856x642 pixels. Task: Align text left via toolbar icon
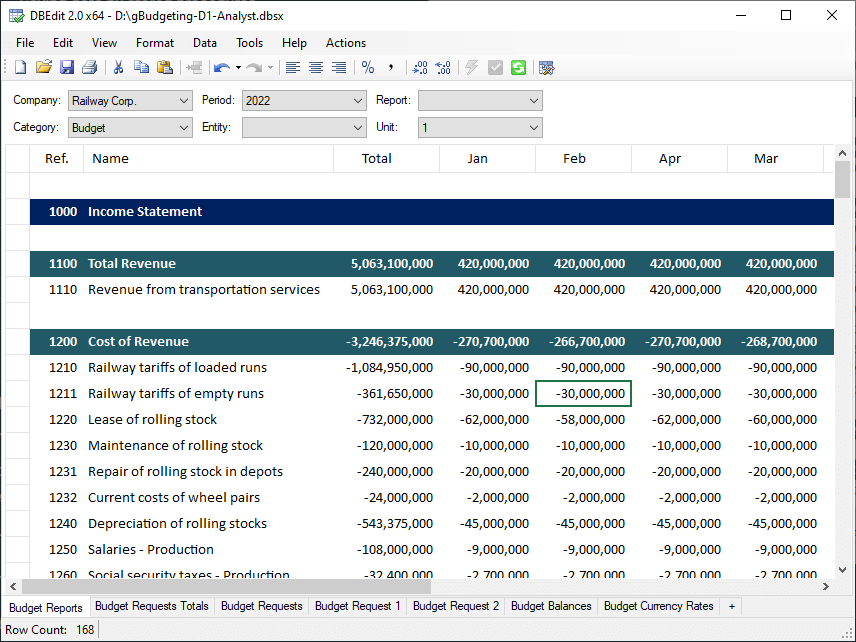click(293, 68)
